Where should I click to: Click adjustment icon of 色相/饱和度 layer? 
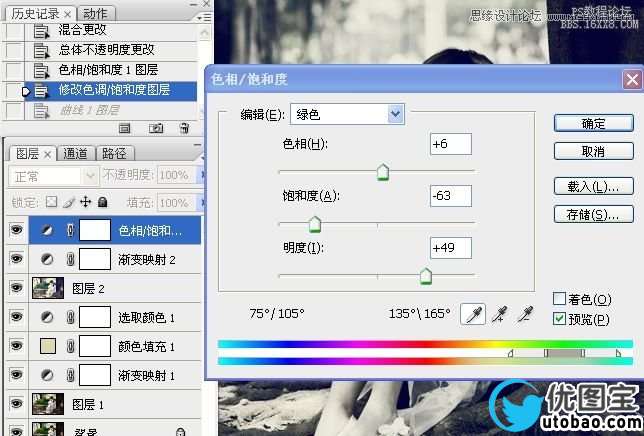coord(47,230)
